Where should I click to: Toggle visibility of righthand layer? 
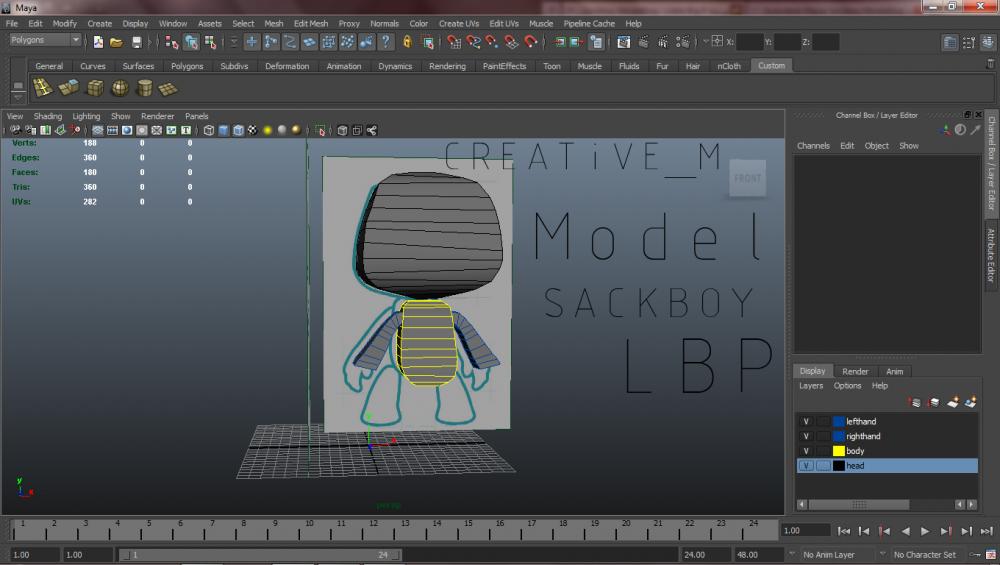point(806,436)
